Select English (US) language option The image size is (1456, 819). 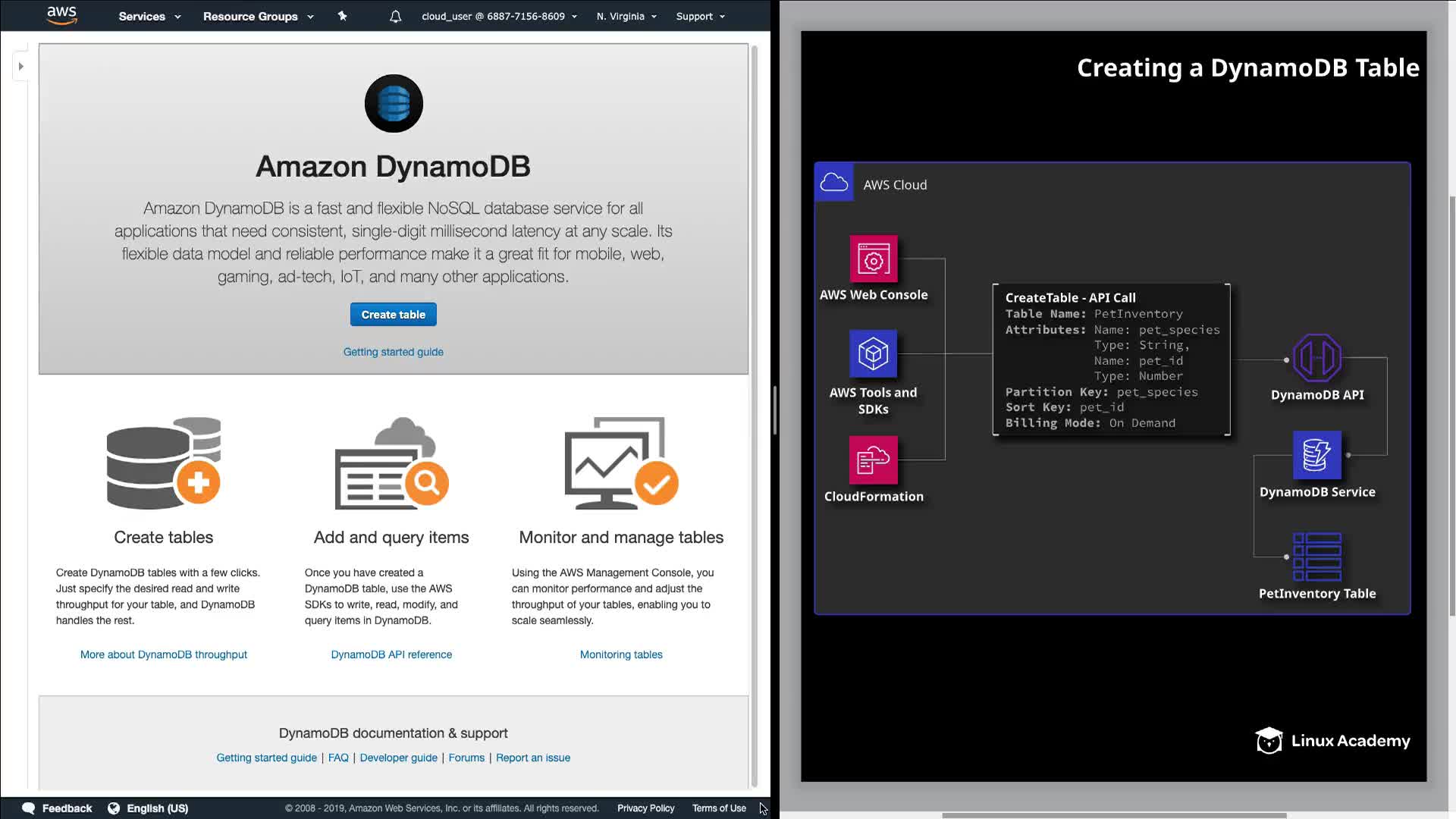[x=157, y=808]
